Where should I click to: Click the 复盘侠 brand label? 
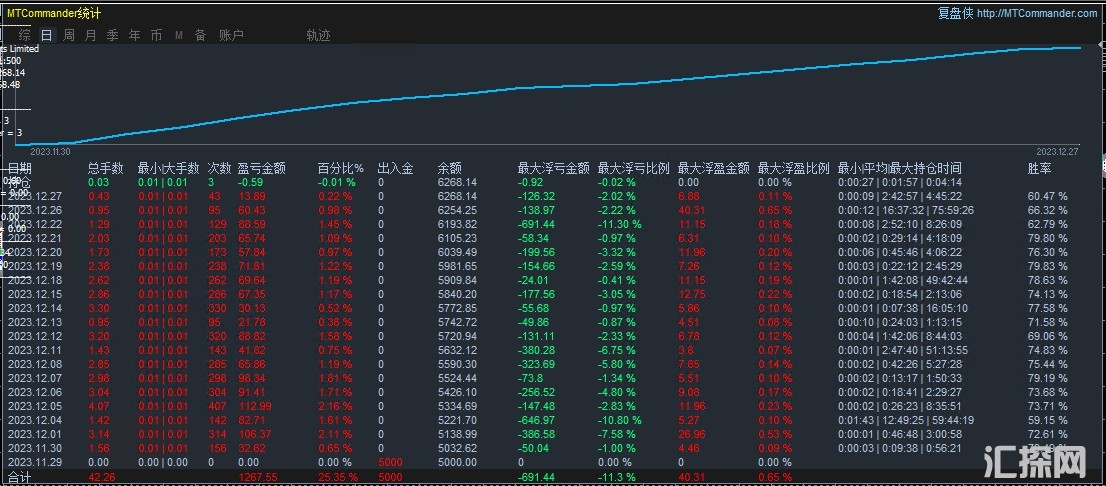(954, 13)
